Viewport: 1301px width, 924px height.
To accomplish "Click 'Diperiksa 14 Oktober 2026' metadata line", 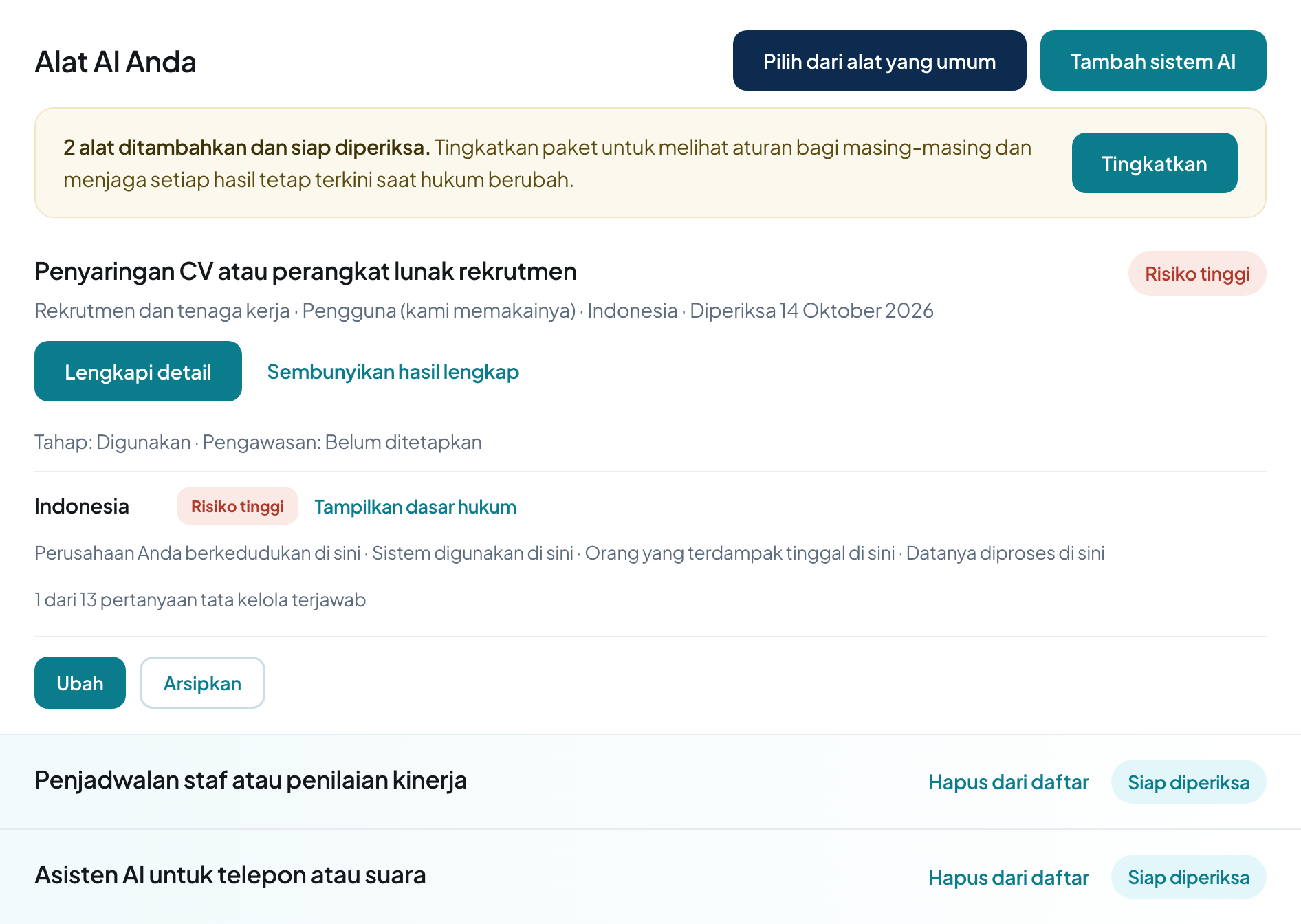I will point(811,311).
